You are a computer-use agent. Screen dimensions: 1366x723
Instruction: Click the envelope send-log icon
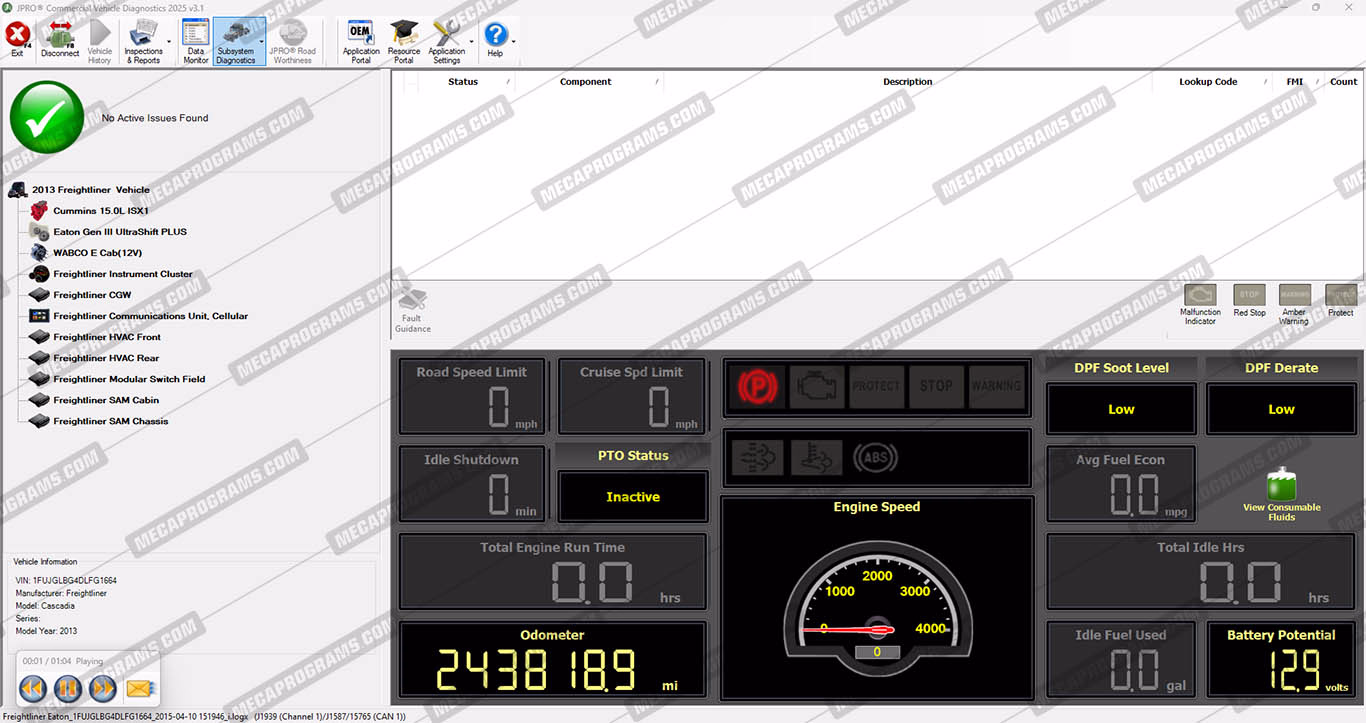coord(139,688)
